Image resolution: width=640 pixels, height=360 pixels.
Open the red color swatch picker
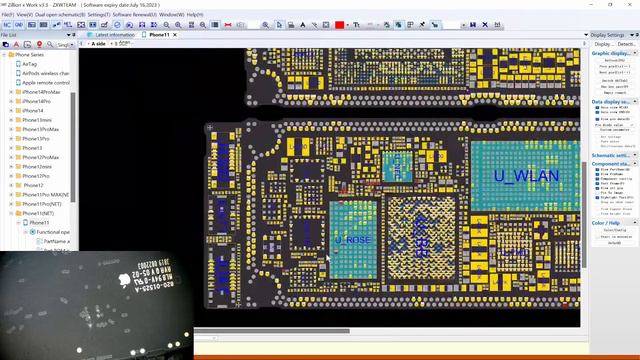[339, 25]
